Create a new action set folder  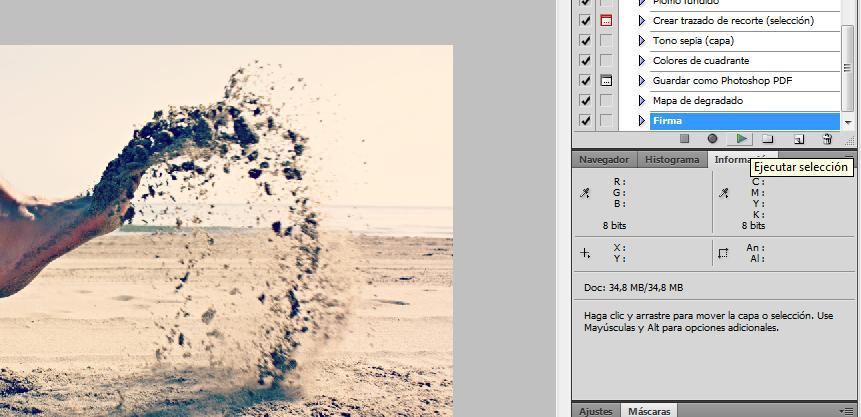[768, 139]
